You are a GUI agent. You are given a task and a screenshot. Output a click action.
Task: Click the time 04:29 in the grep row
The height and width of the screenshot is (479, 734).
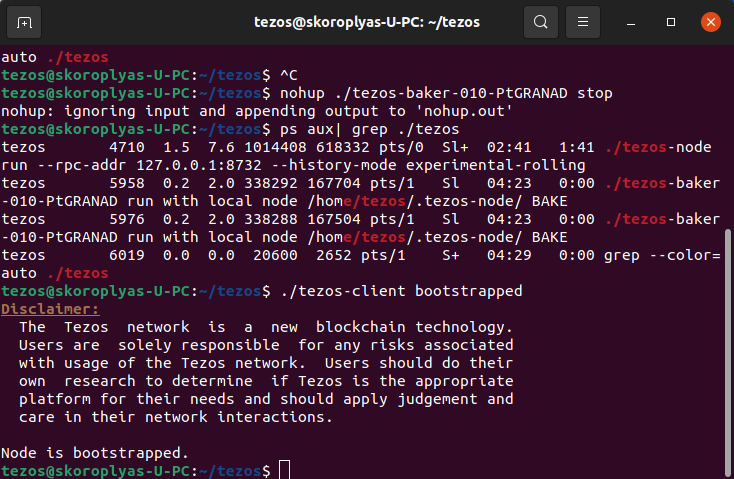point(509,255)
